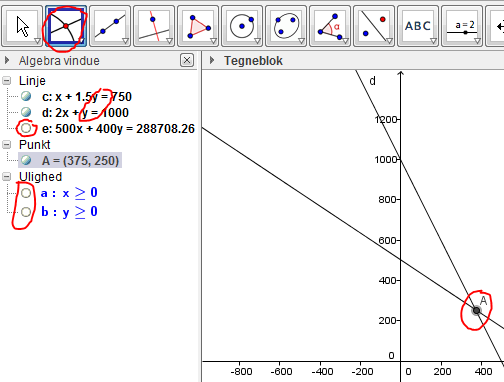This screenshot has height=382, width=504.
Task: Click x-axis tick label -400
Action: (322, 371)
